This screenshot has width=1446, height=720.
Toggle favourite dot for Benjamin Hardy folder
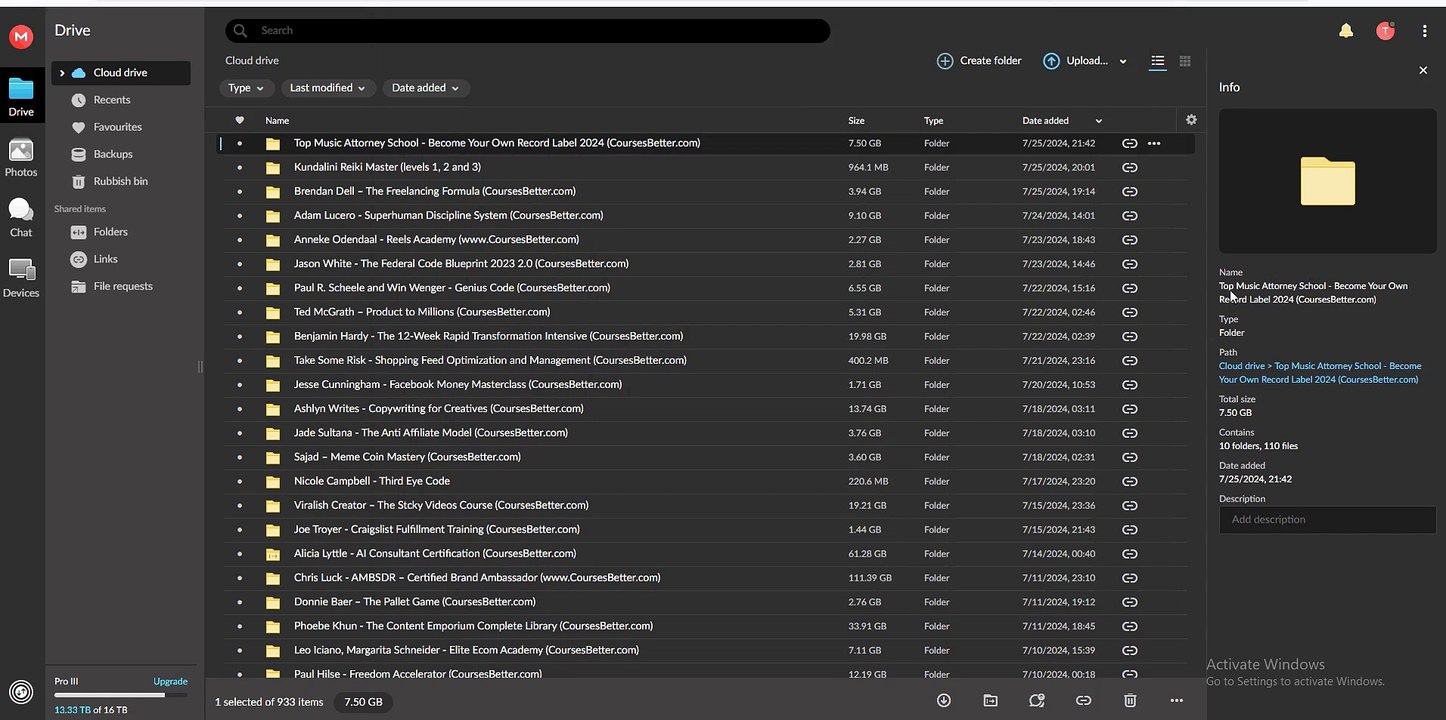[239, 336]
